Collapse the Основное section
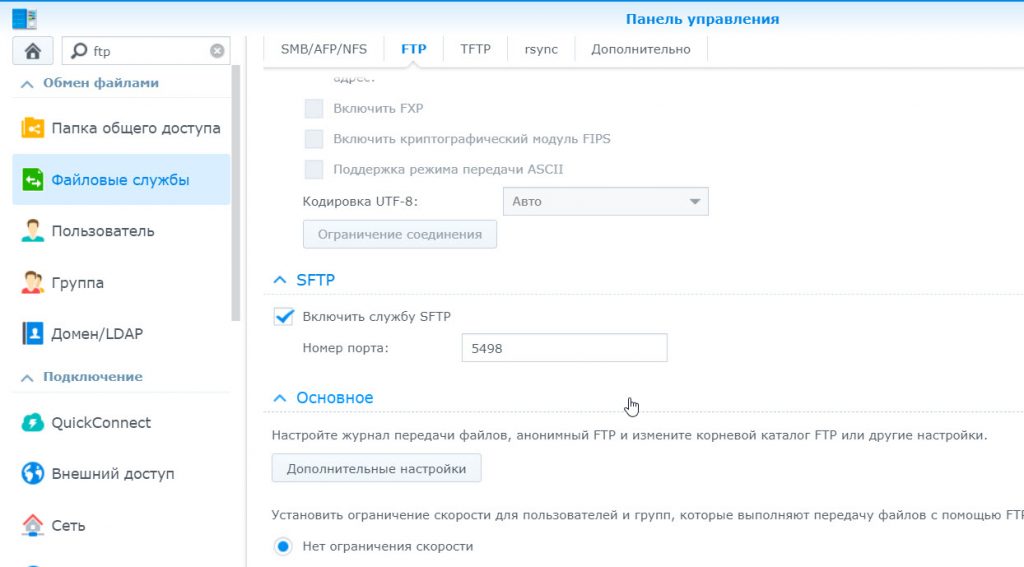The width and height of the screenshot is (1024, 567). click(x=280, y=397)
